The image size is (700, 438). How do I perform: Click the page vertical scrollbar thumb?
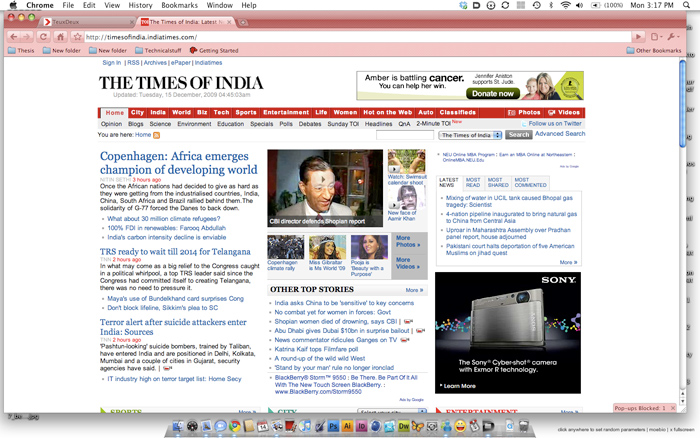(682, 104)
